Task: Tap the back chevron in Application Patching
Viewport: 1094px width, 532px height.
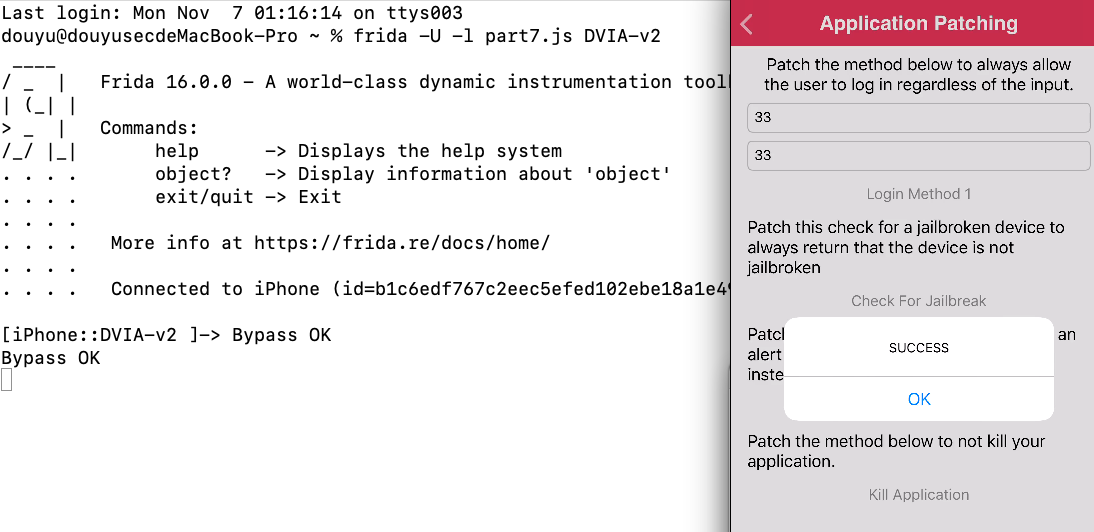Action: point(747,24)
